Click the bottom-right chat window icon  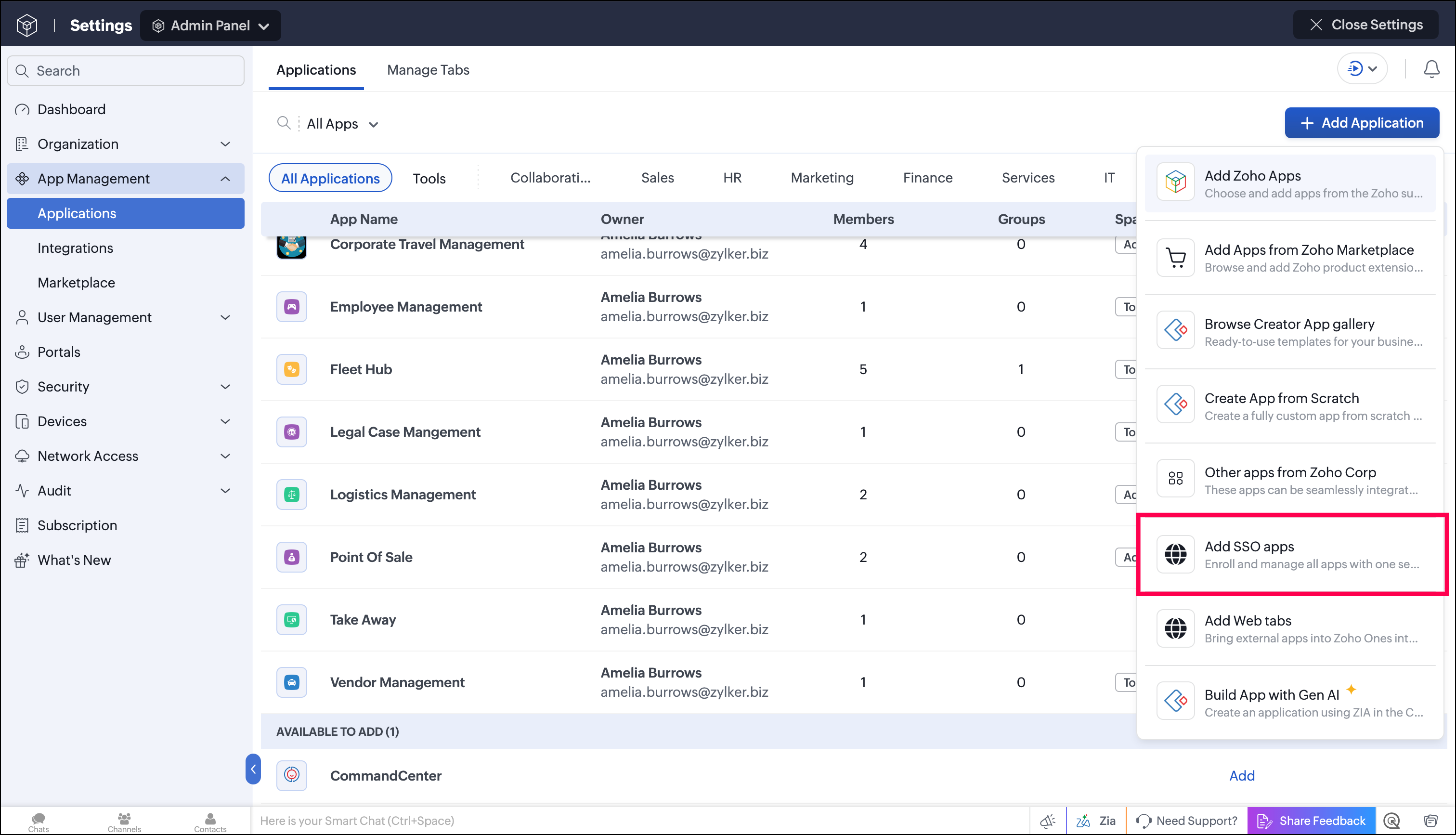(x=1431, y=821)
